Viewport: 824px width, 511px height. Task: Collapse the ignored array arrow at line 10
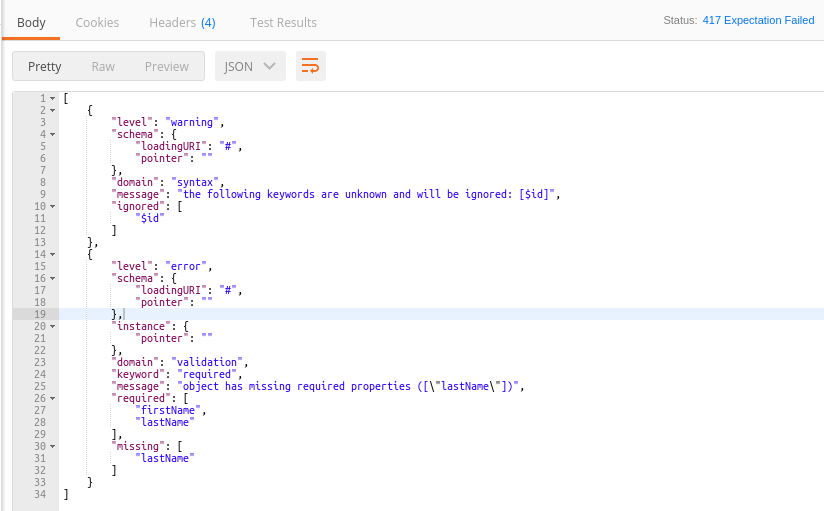coord(53,207)
